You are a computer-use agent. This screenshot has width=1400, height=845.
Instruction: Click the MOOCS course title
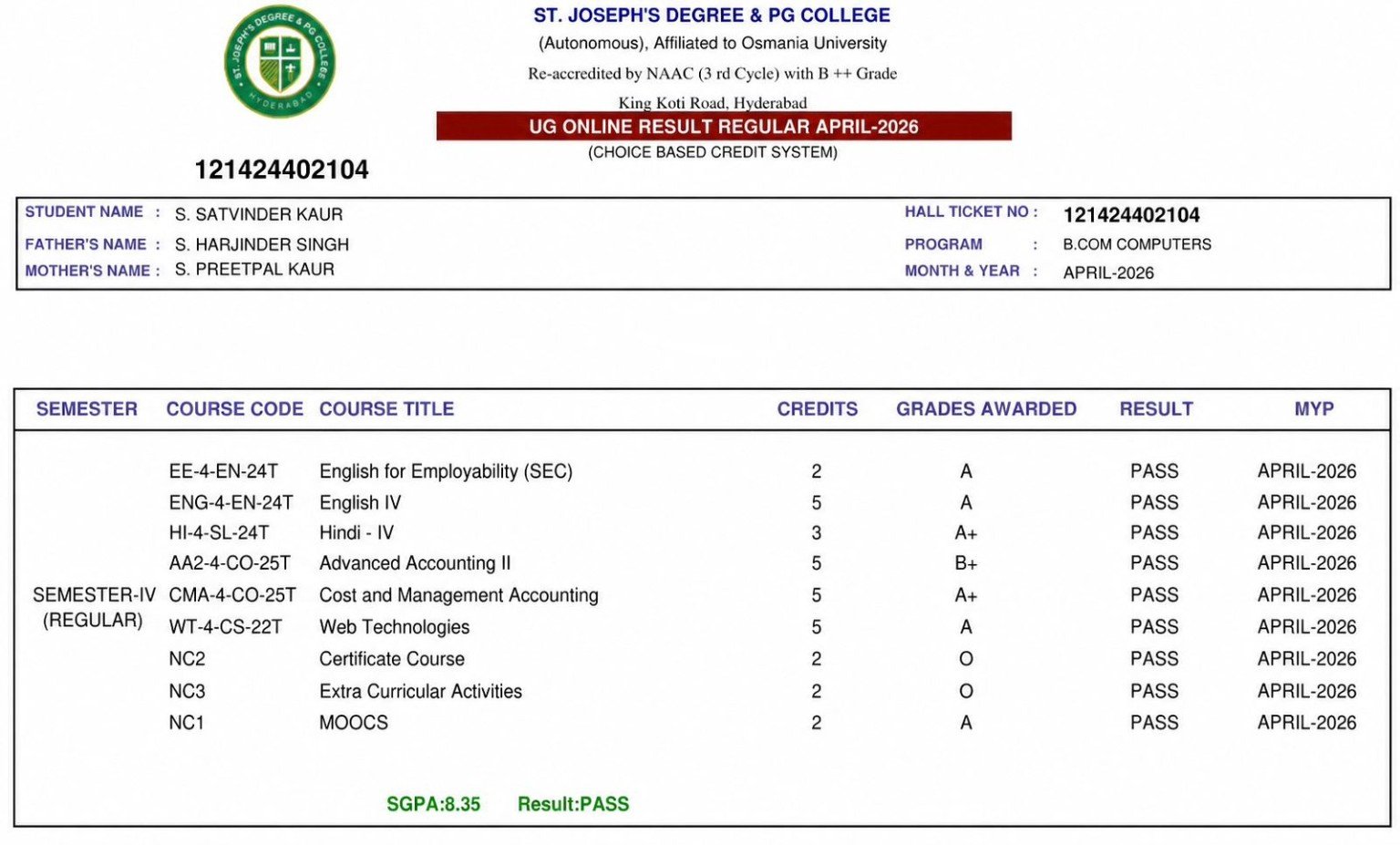(x=354, y=723)
